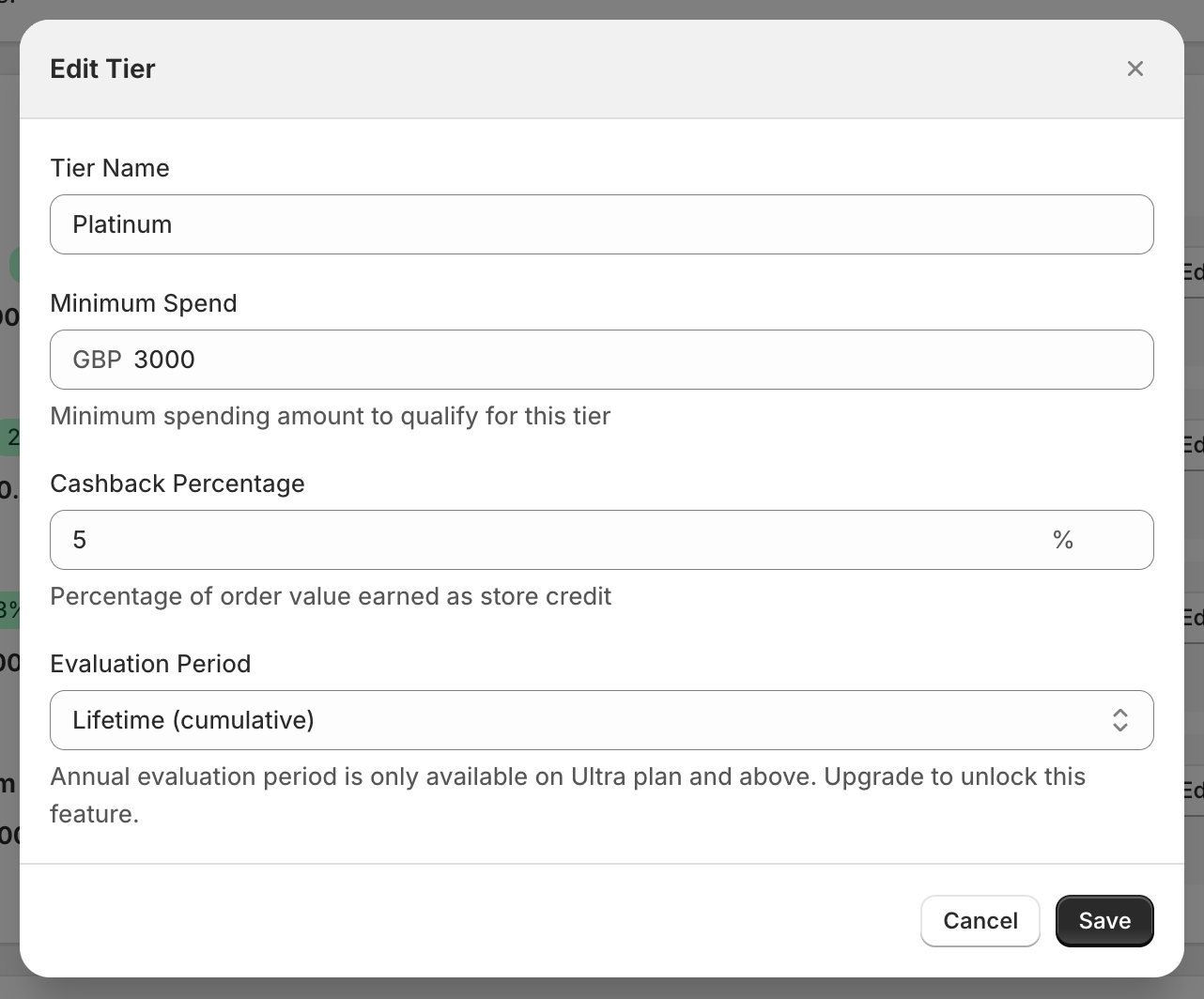This screenshot has width=1204, height=999.
Task: Click the value 3000 in Minimum Spend
Action: pyautogui.click(x=164, y=360)
